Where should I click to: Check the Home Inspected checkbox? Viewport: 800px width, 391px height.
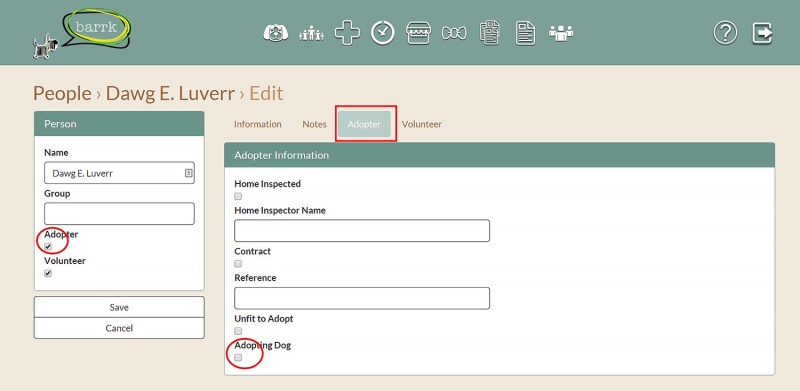[238, 196]
